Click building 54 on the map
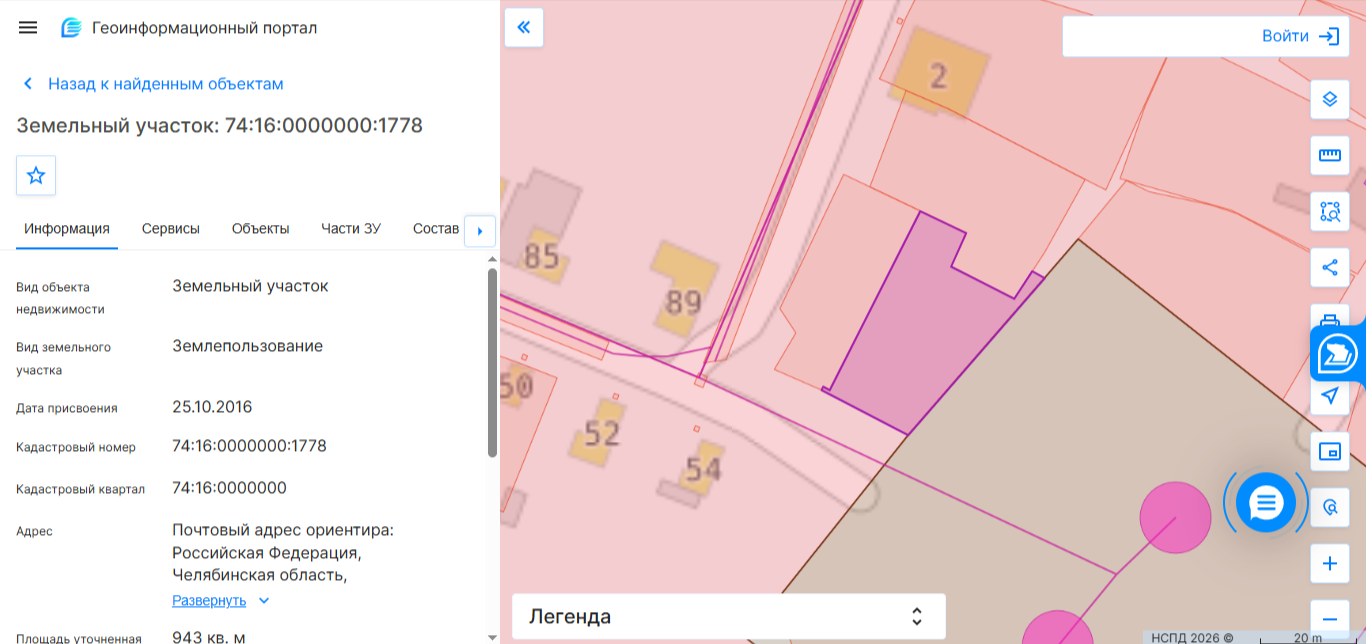This screenshot has height=644, width=1366. pos(703,468)
